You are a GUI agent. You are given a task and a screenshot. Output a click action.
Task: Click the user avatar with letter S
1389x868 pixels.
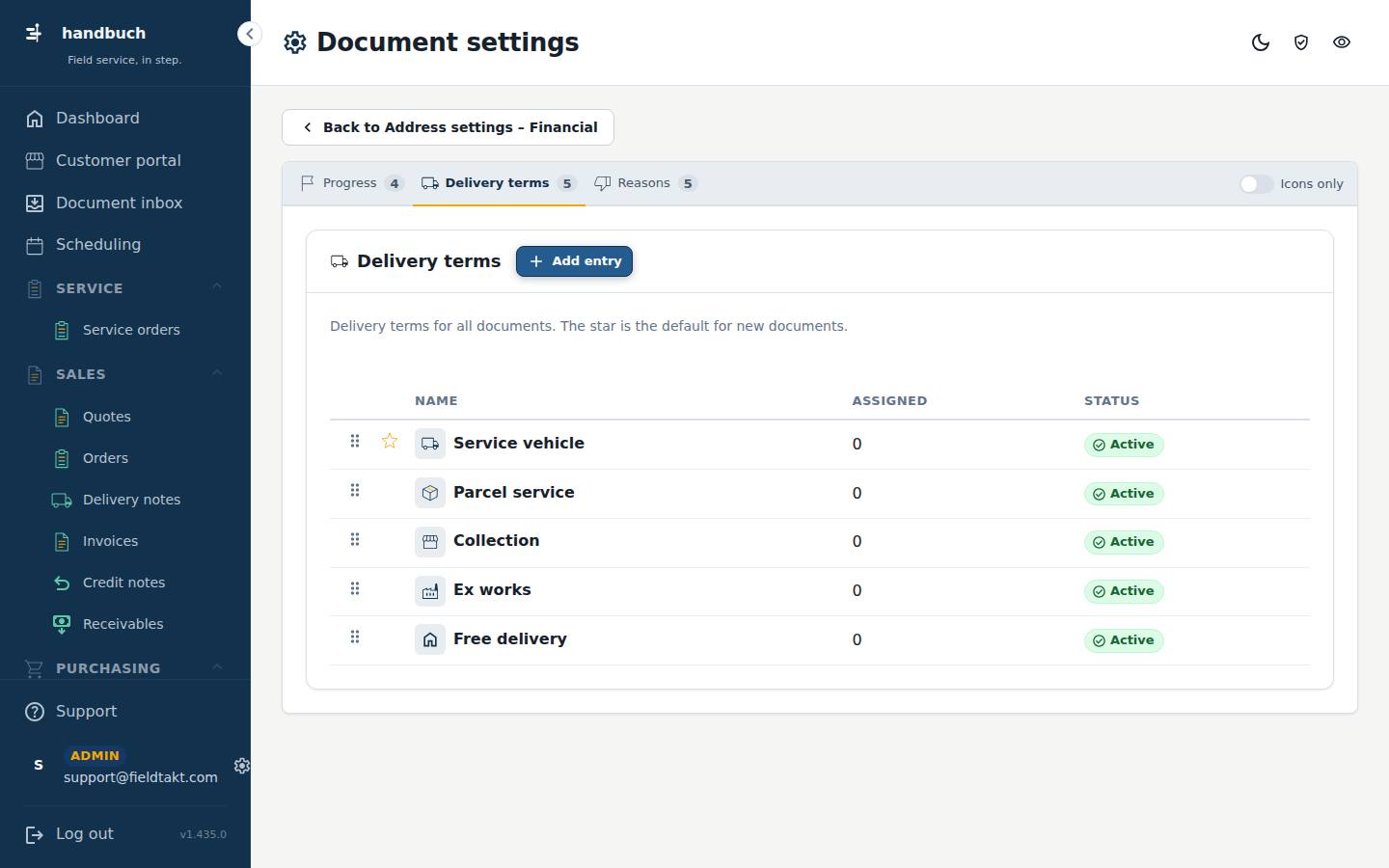(x=39, y=765)
